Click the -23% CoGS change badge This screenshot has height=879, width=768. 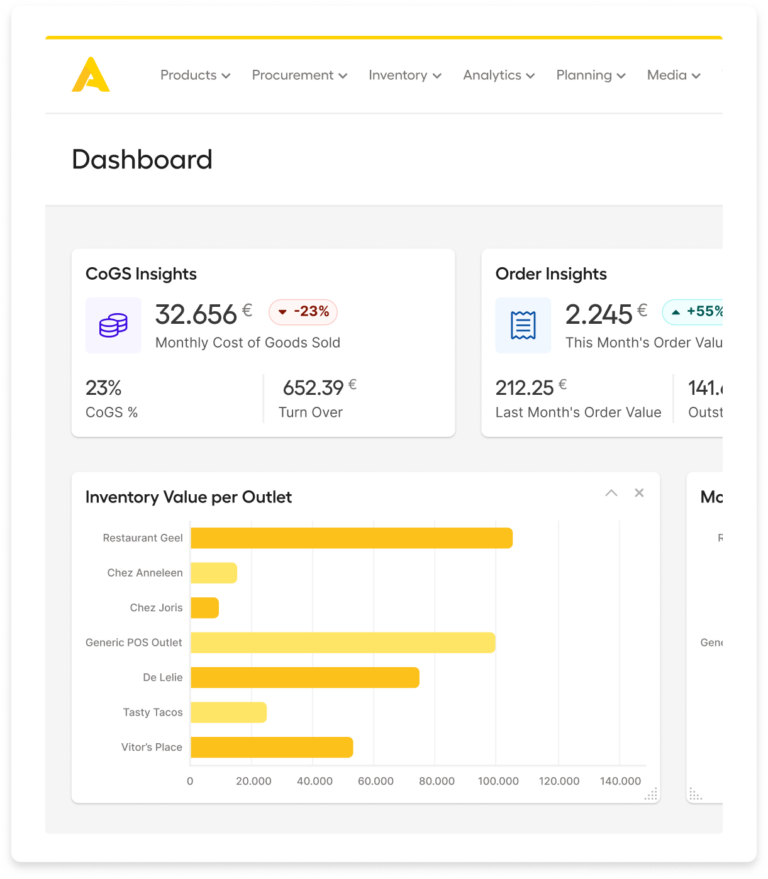[303, 312]
